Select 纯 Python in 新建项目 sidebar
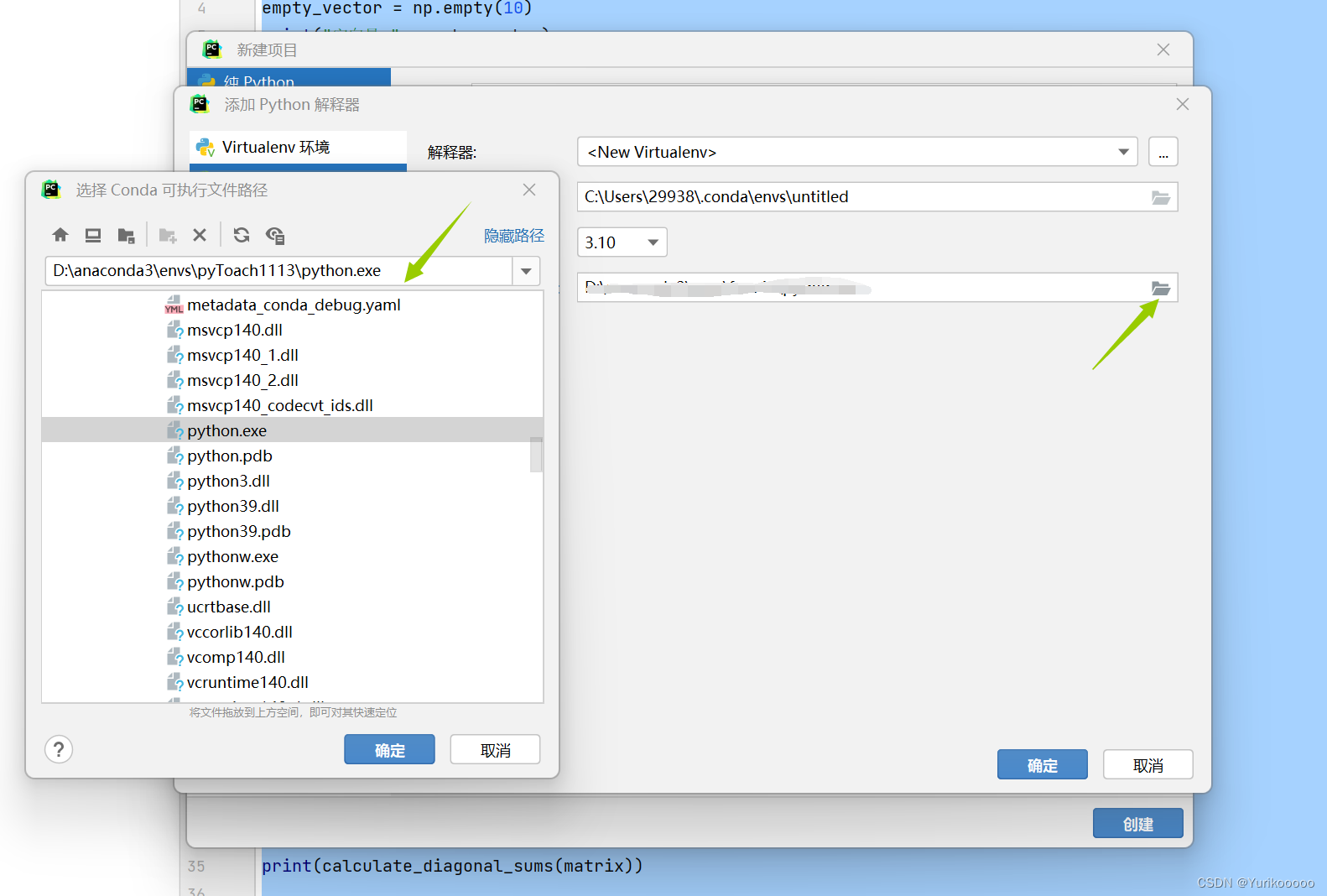 click(290, 79)
